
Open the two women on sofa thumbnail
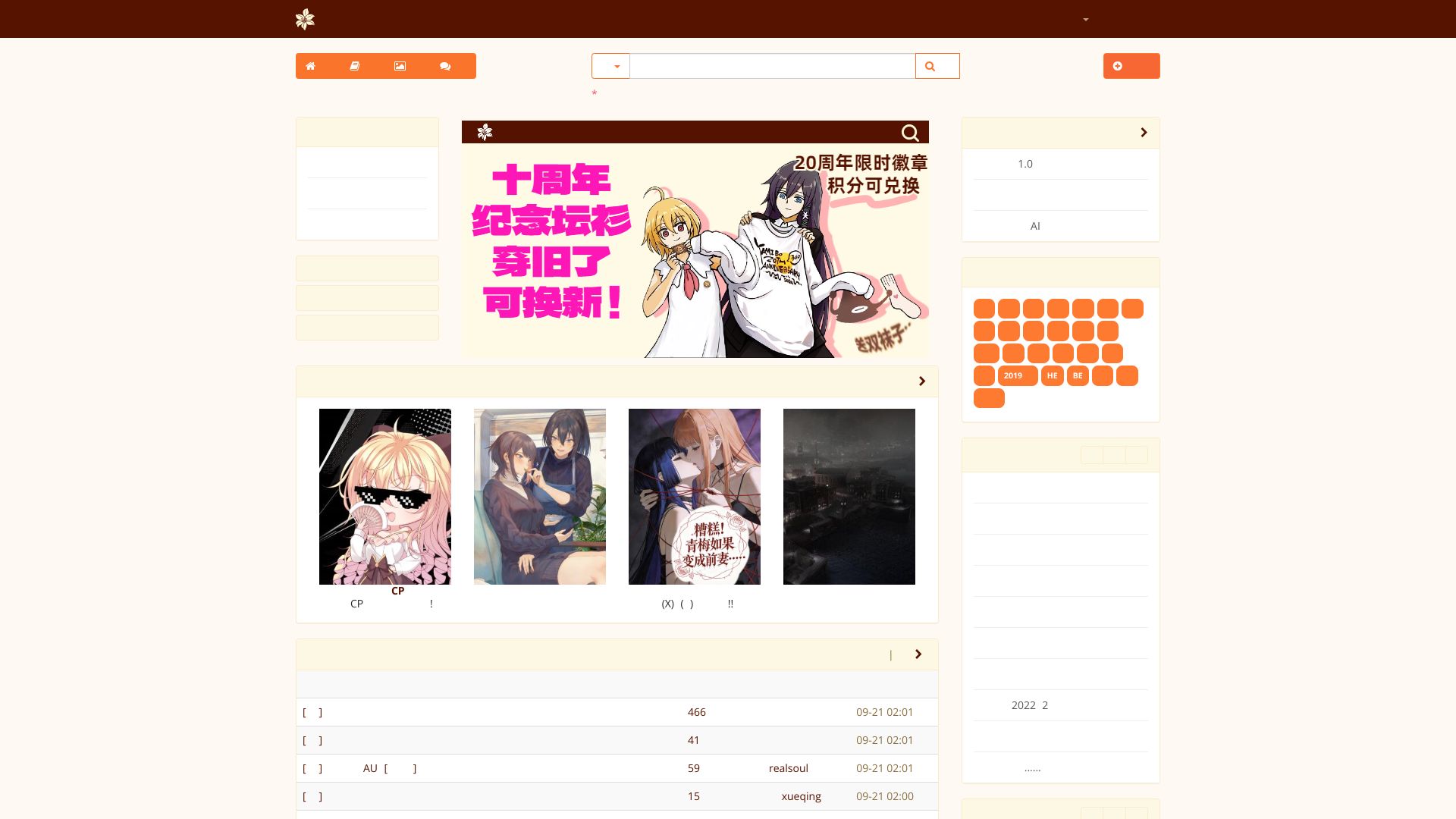point(540,497)
